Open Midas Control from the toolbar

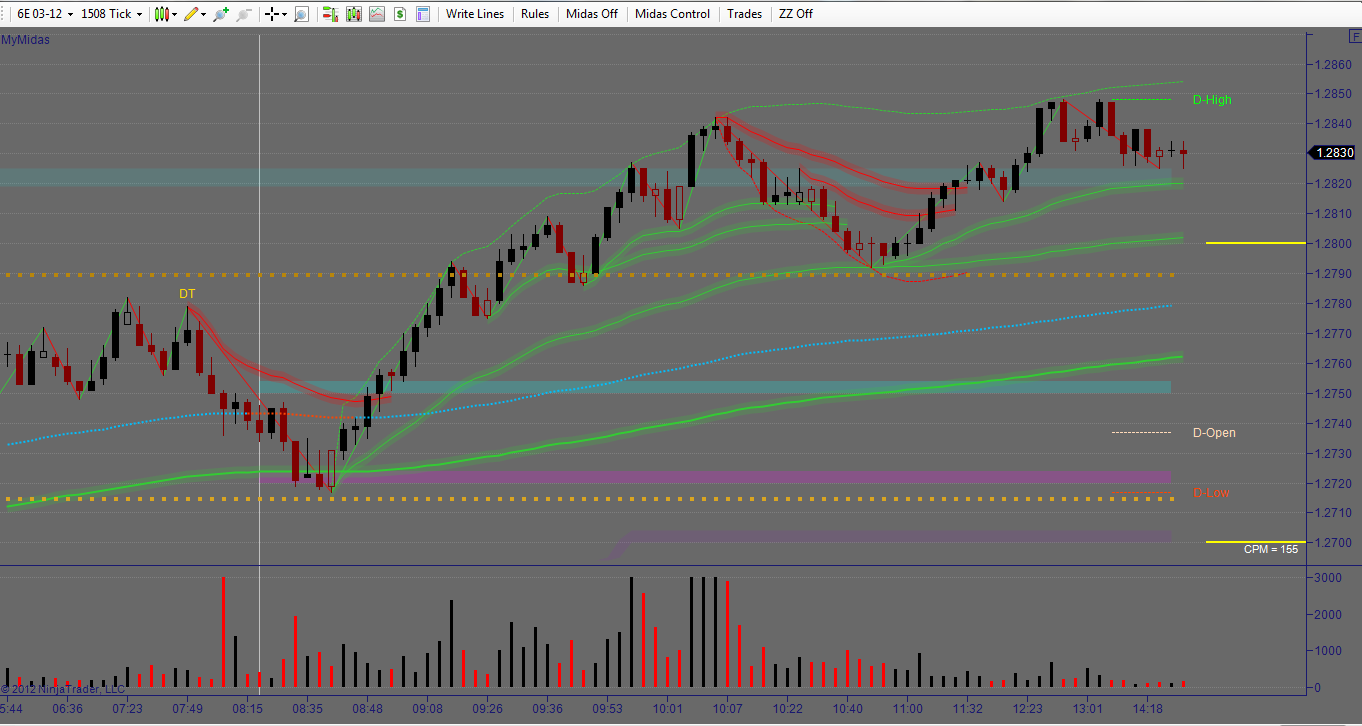coord(673,14)
